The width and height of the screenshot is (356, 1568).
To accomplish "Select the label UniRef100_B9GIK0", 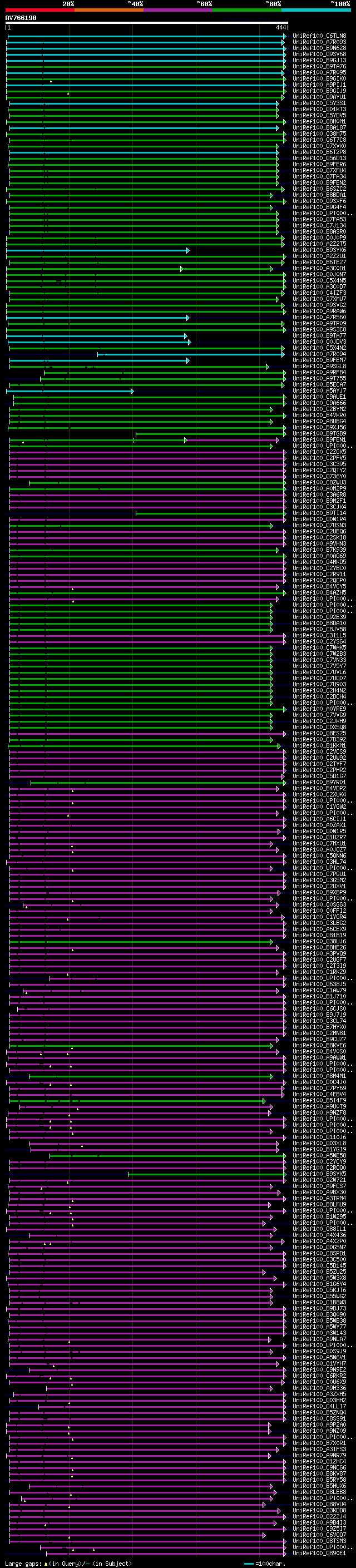I will (319, 78).
